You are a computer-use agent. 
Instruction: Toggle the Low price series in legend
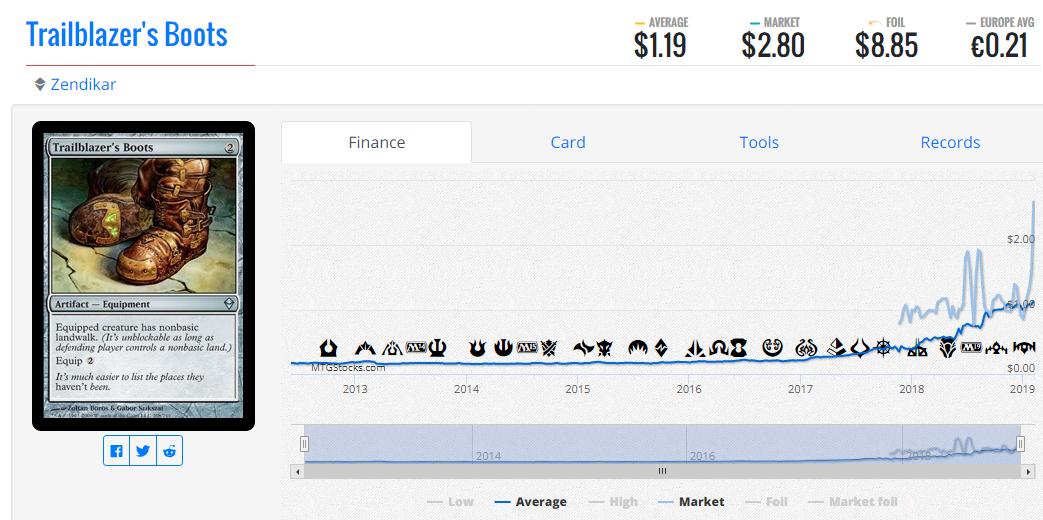pyautogui.click(x=450, y=501)
